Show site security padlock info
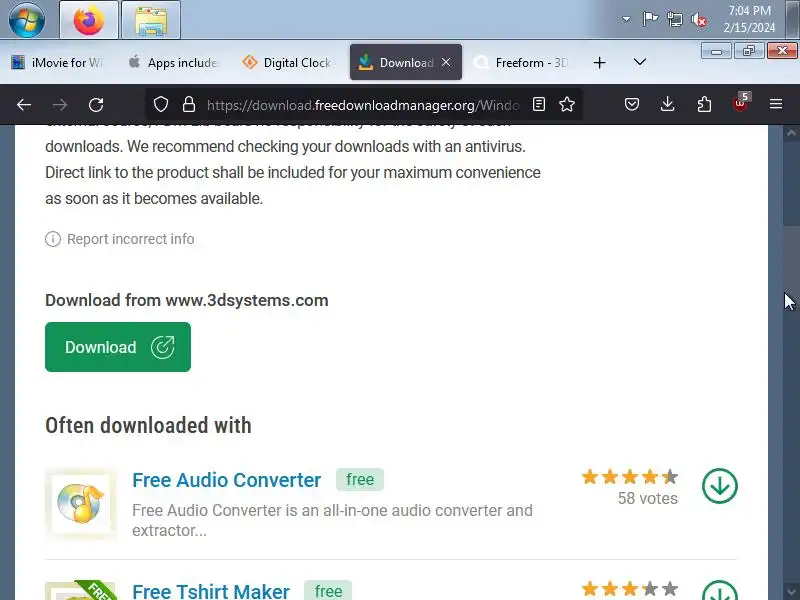800x600 pixels. tap(189, 105)
